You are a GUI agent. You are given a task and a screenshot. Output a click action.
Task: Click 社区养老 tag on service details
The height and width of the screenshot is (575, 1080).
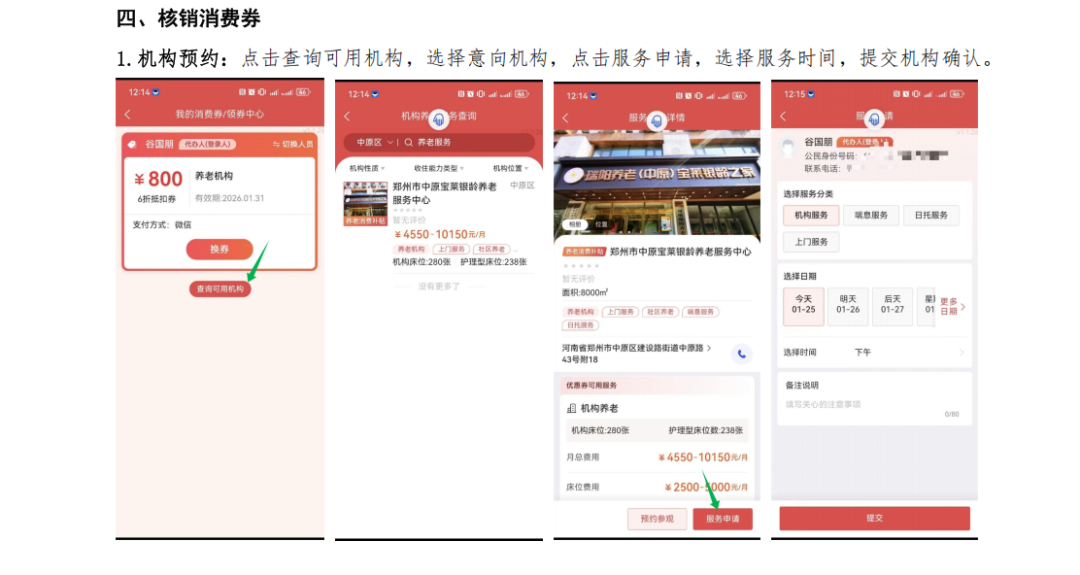coord(660,312)
